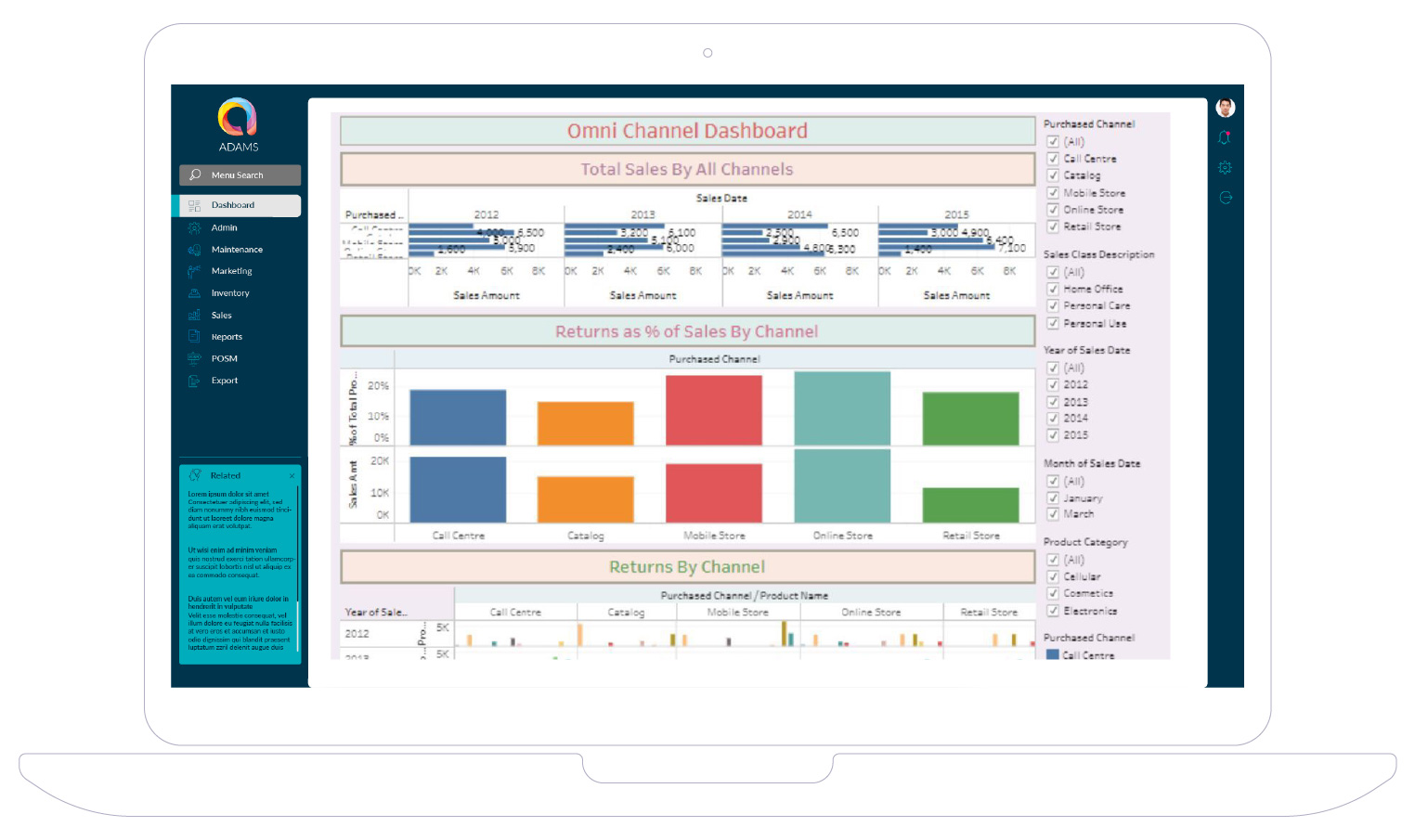1415x840 pixels.
Task: Click the Admin gear icon in sidebar
Action: [x=194, y=227]
